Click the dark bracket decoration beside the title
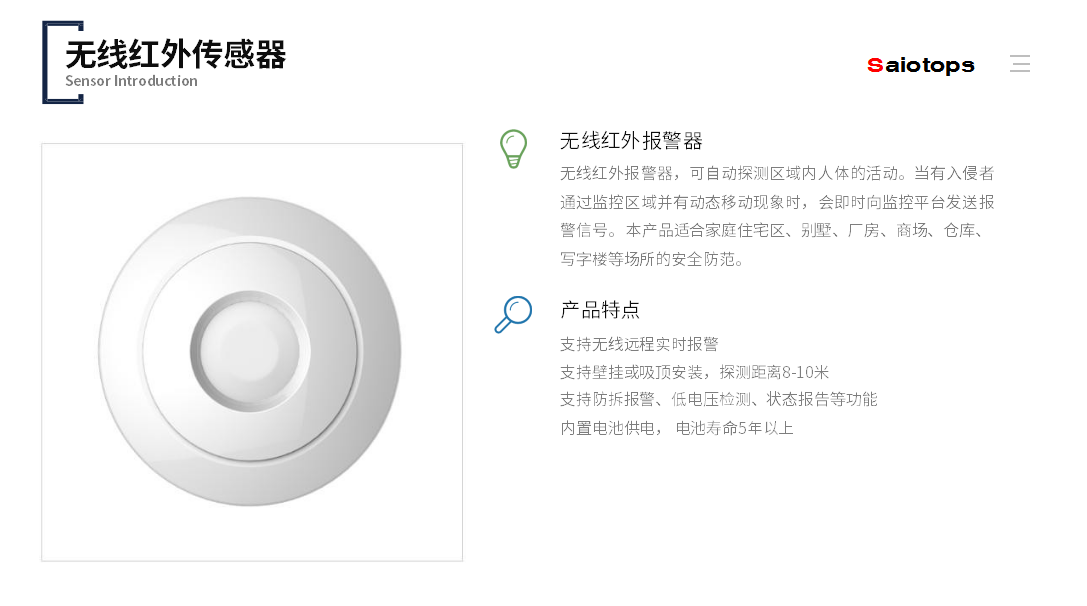1087x606 pixels. tap(50, 62)
